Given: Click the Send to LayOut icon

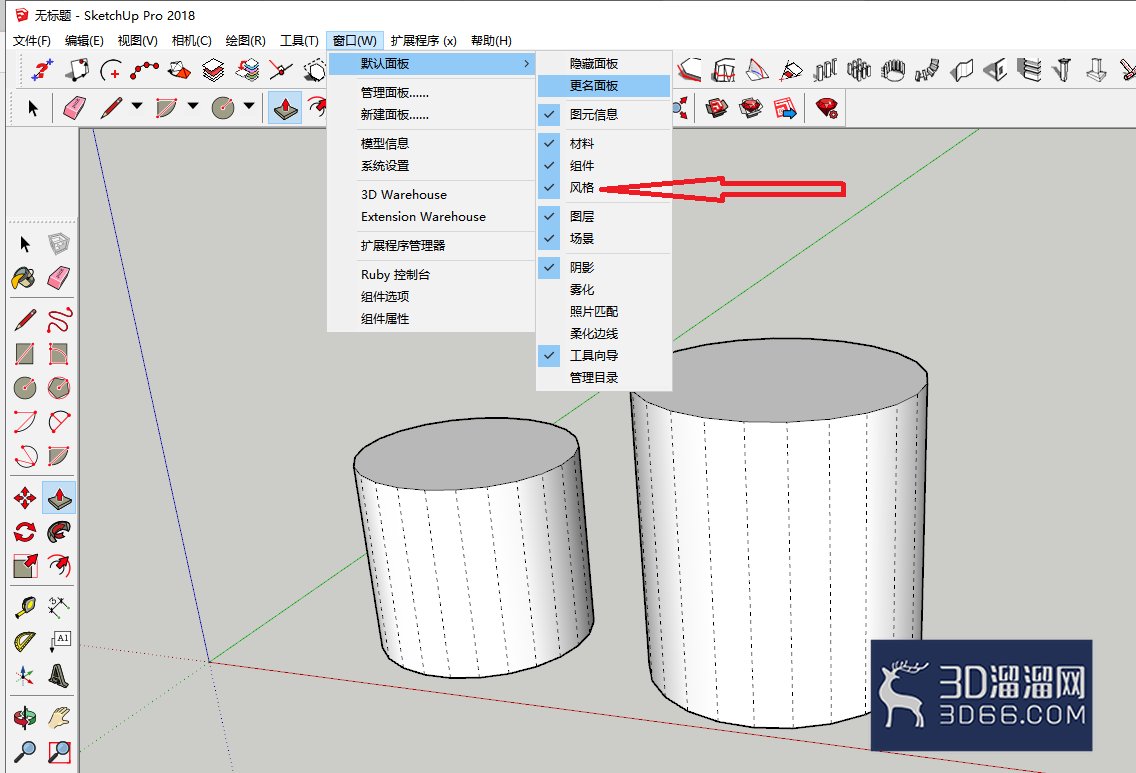Looking at the screenshot, I should tap(785, 109).
